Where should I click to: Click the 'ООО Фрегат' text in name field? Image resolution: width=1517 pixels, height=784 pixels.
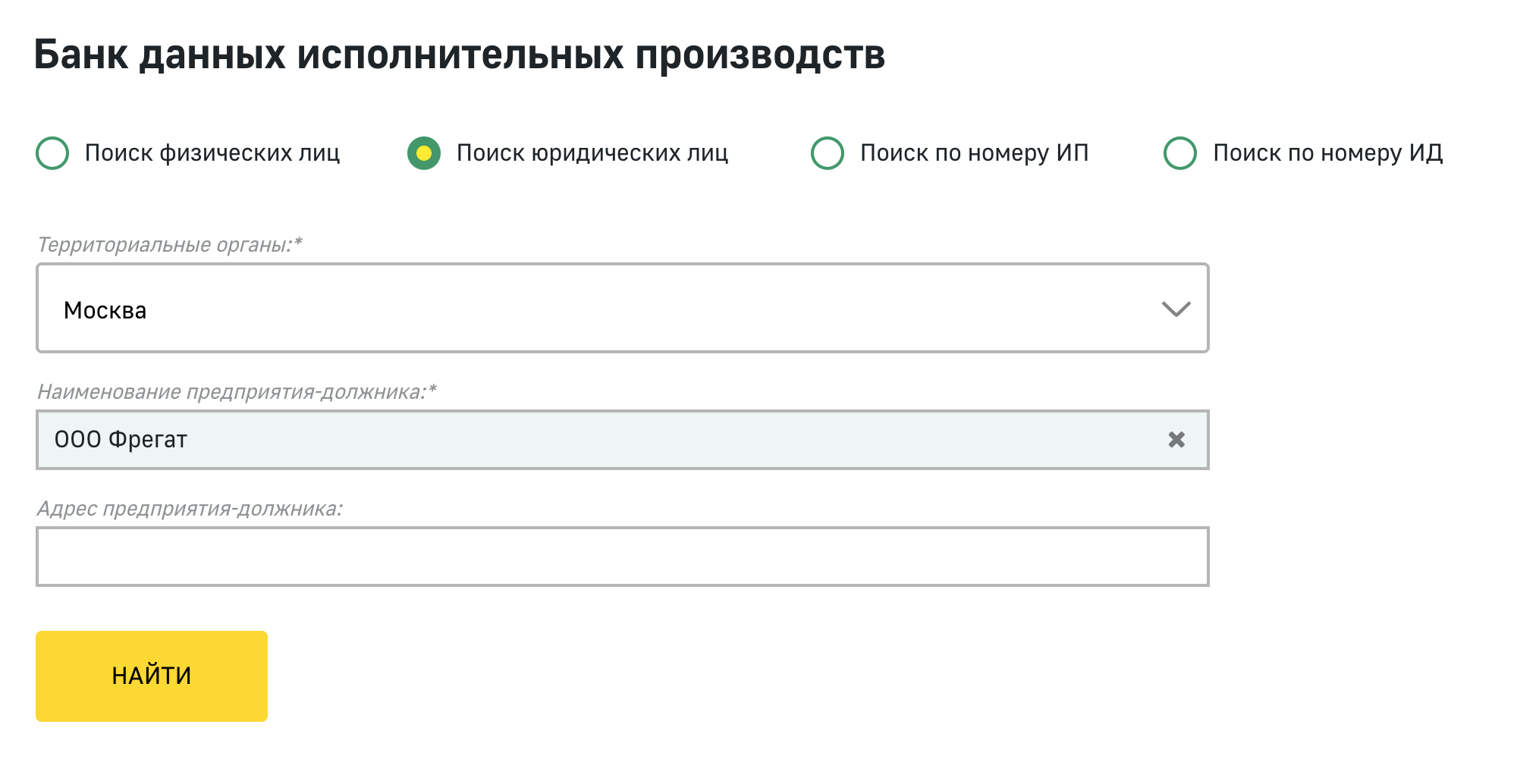click(x=121, y=440)
